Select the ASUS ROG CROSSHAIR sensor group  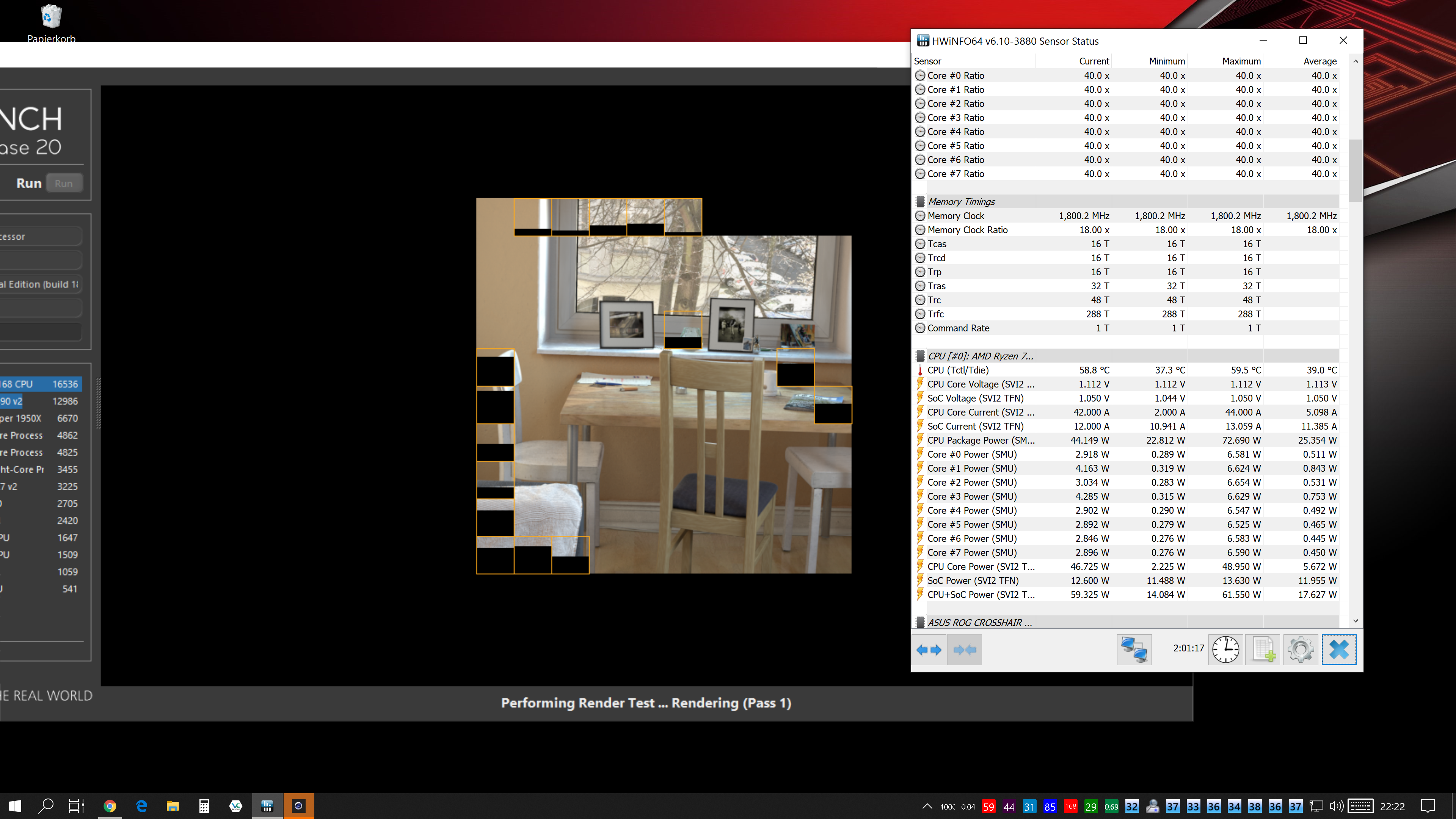(x=979, y=622)
